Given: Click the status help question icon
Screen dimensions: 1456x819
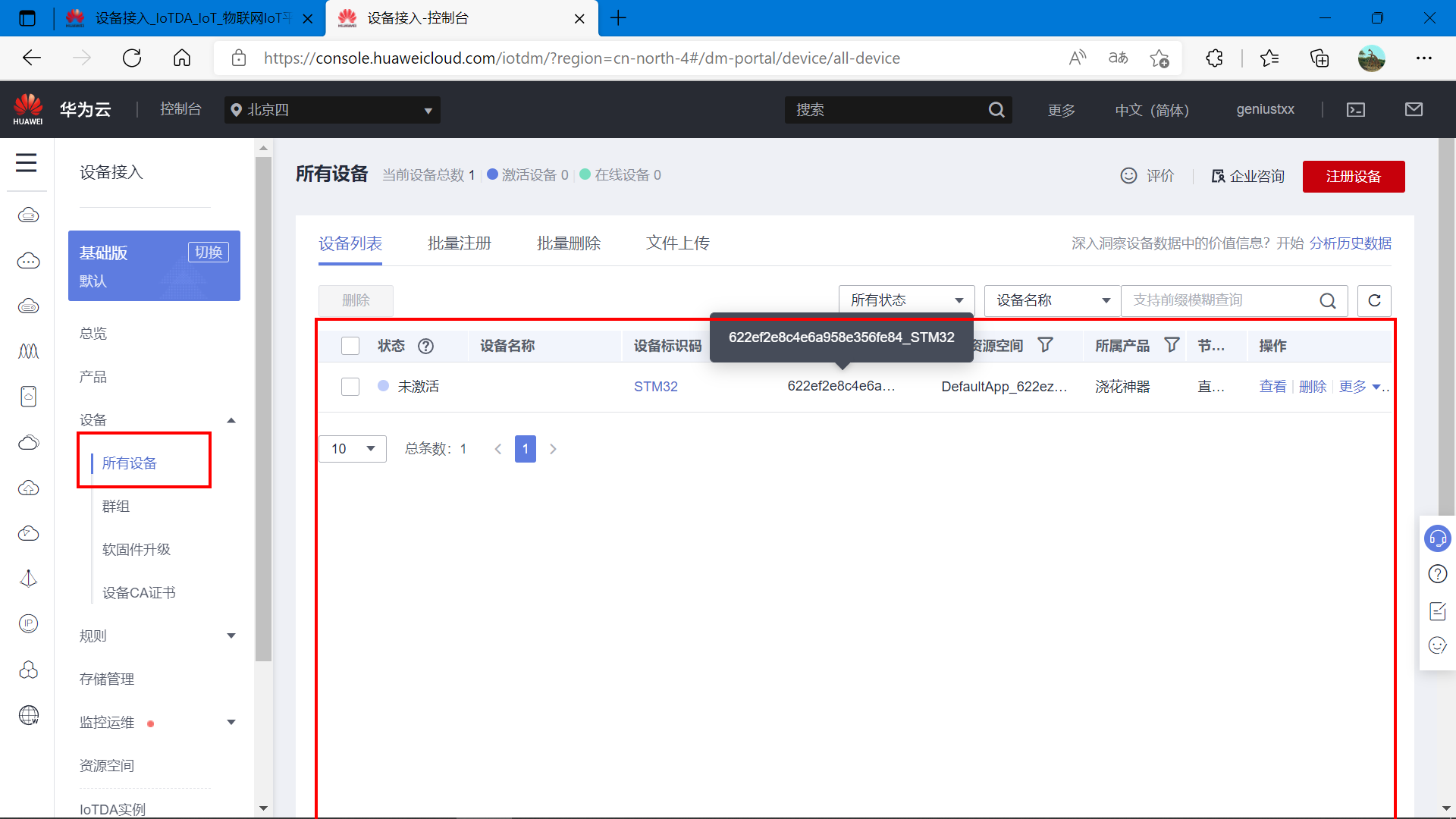Looking at the screenshot, I should pyautogui.click(x=426, y=346).
